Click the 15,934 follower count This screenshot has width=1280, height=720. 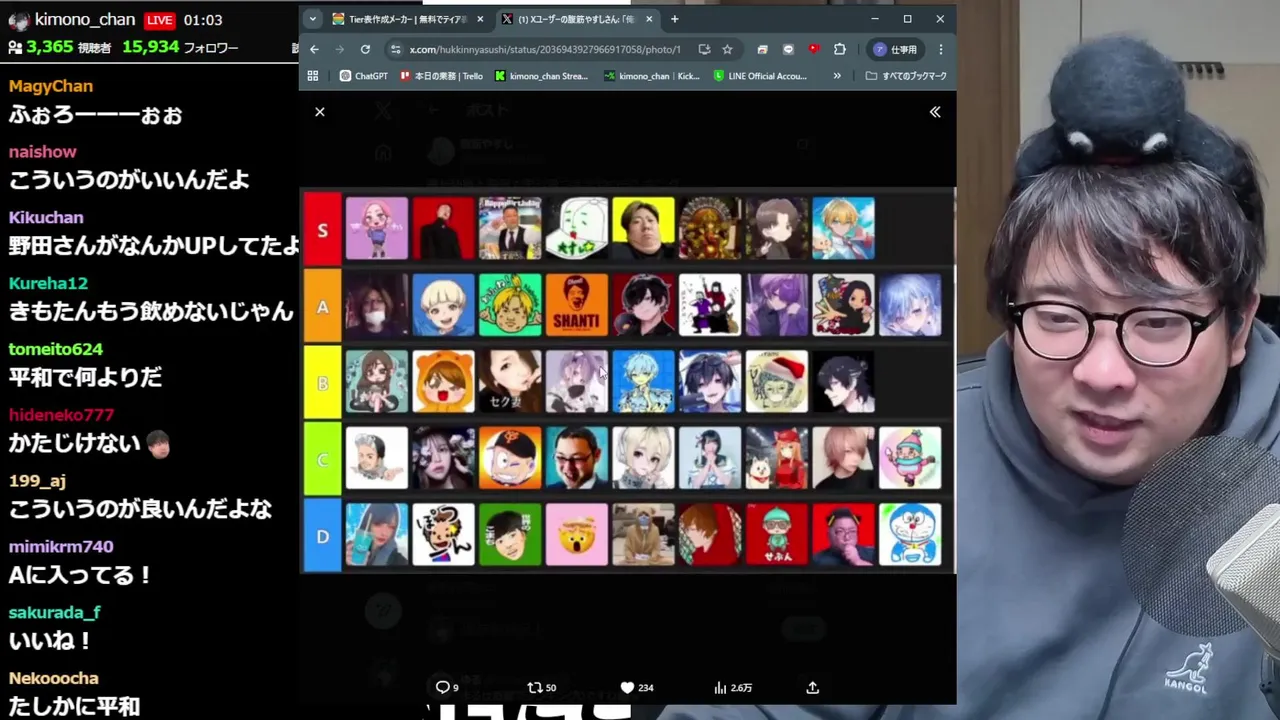click(150, 47)
